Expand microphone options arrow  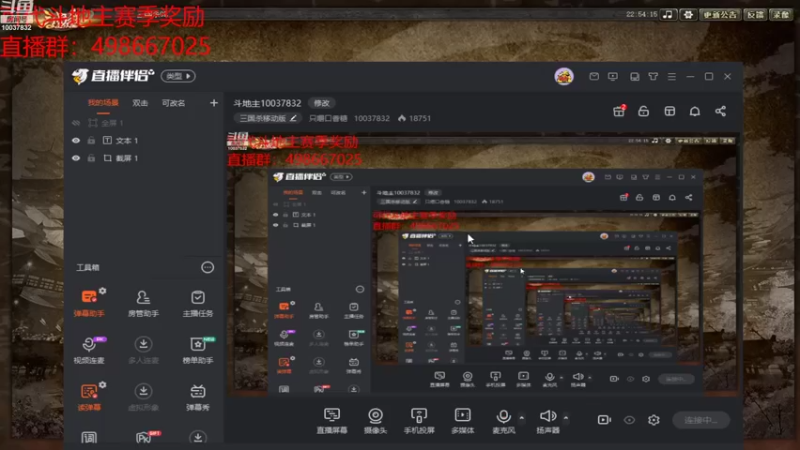tap(521, 417)
